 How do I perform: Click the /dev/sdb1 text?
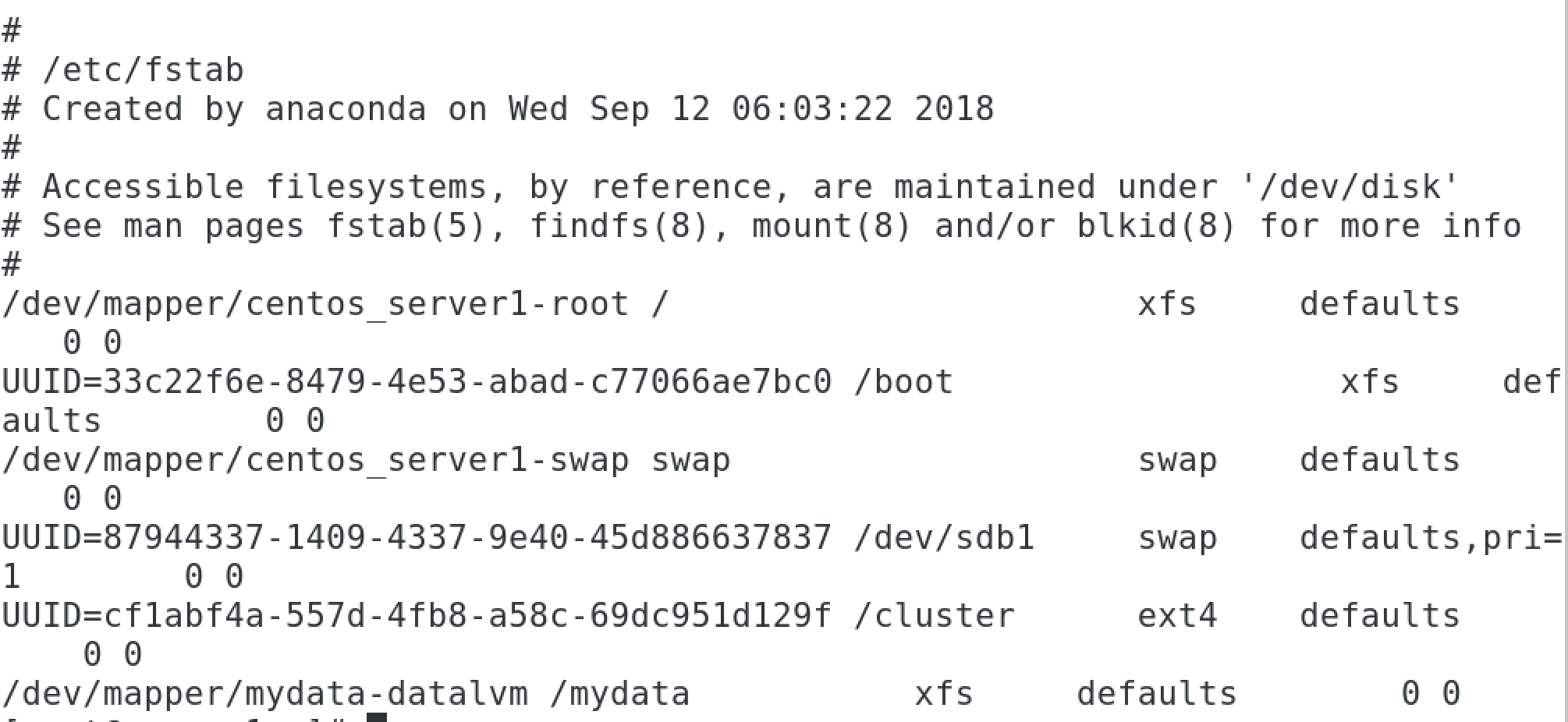pyautogui.click(x=944, y=538)
